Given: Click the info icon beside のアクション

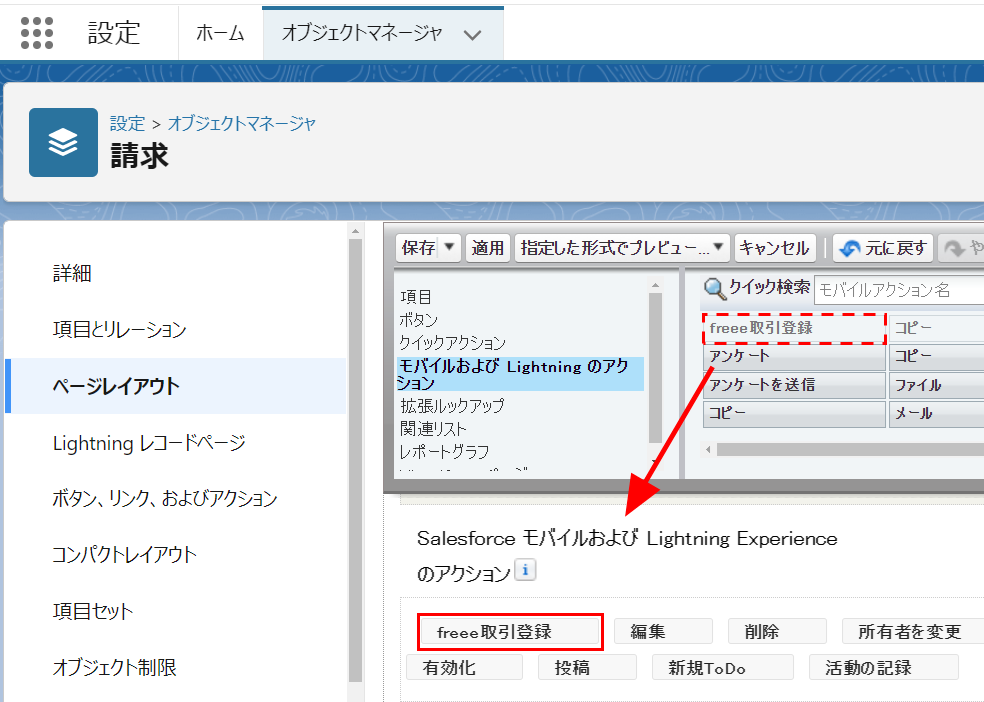Looking at the screenshot, I should 526,571.
